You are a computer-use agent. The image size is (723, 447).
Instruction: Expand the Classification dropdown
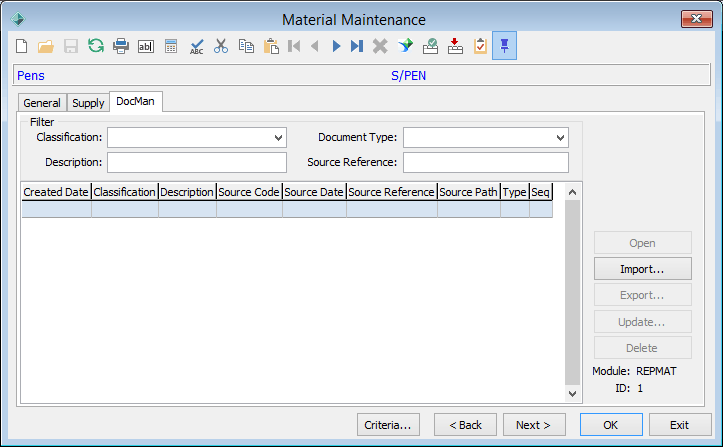click(x=278, y=137)
